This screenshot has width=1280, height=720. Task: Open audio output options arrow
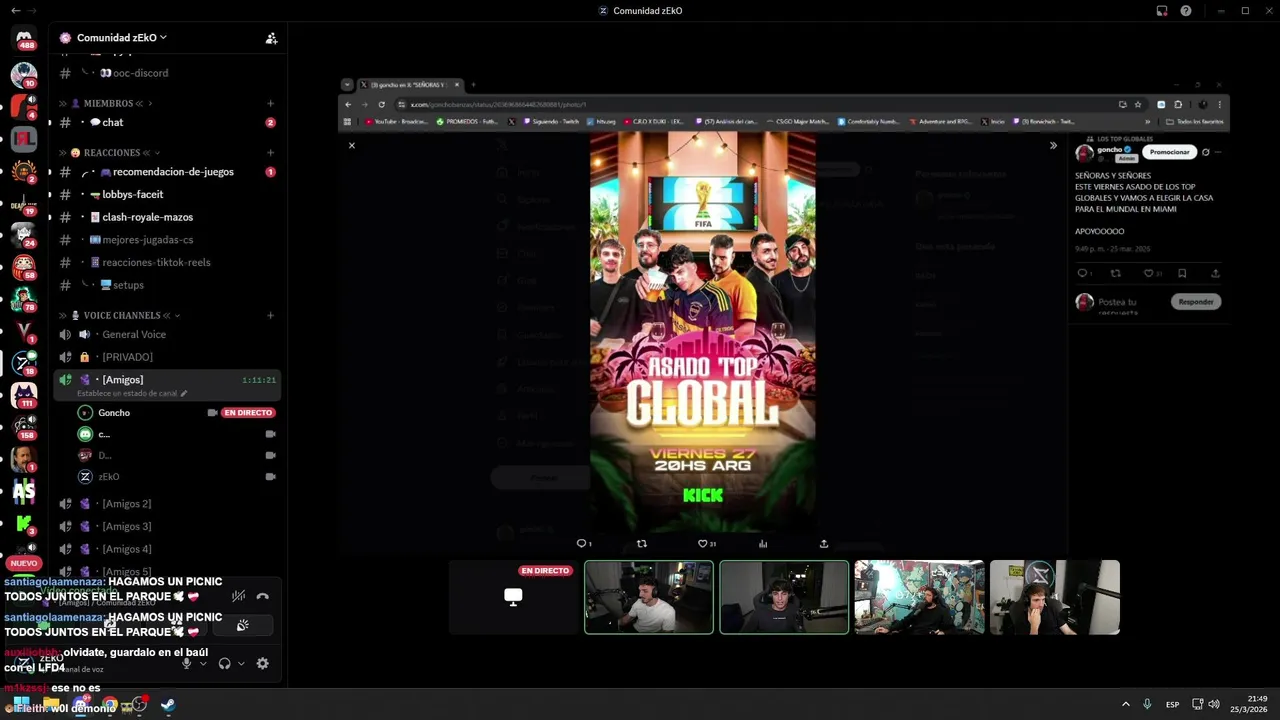click(x=241, y=663)
